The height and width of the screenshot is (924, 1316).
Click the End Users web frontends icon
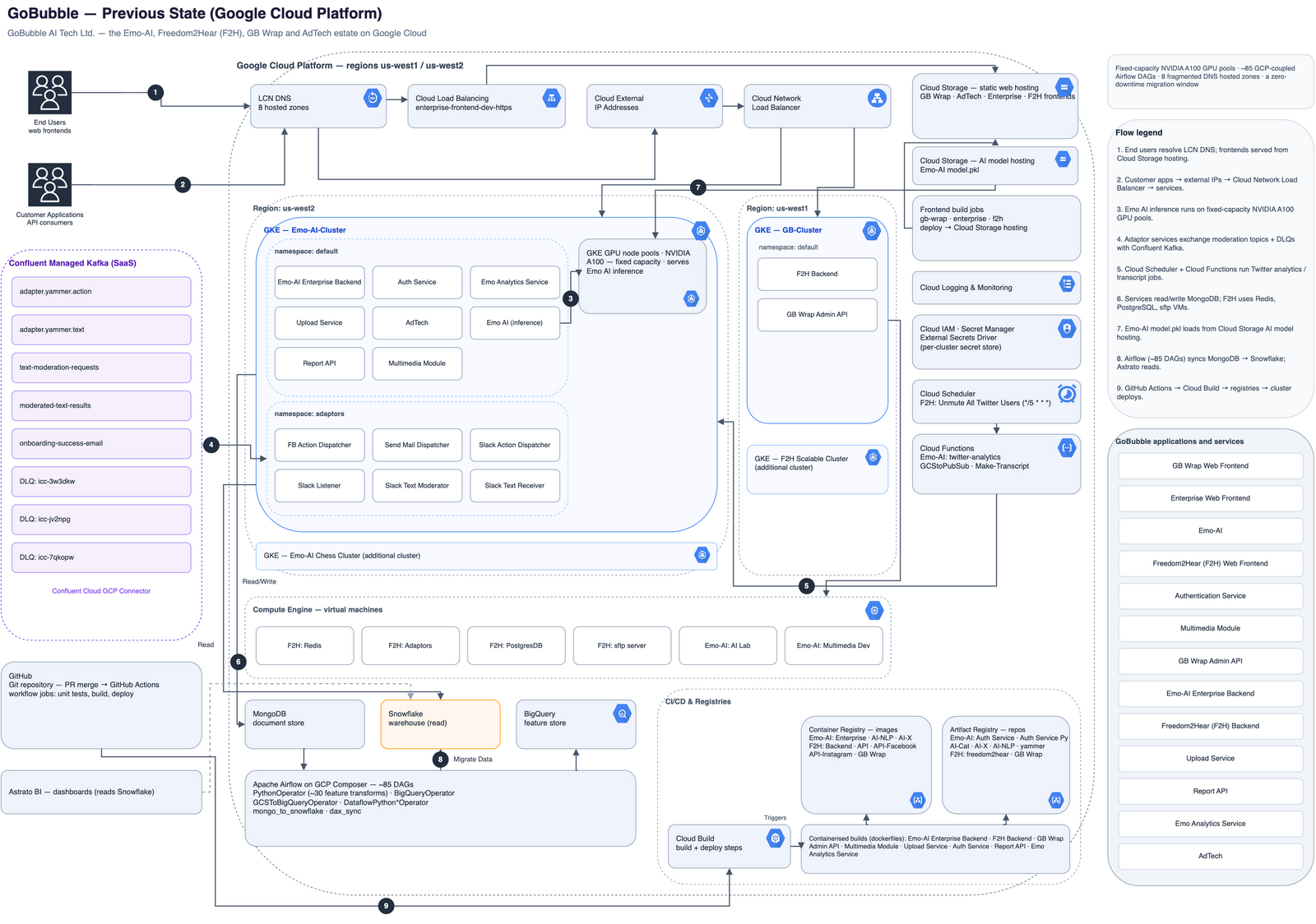coord(49,92)
